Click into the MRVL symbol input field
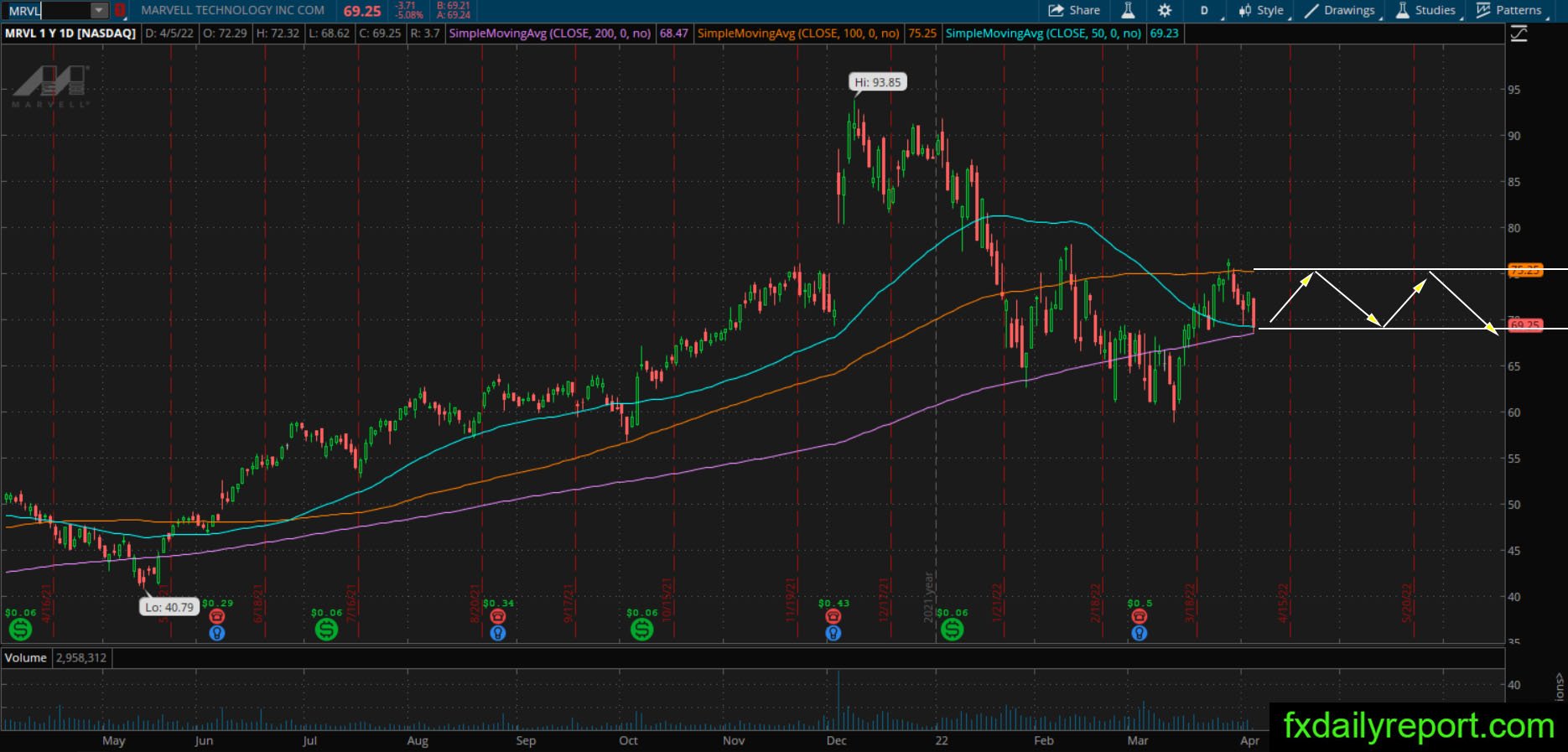1568x752 pixels. click(x=49, y=11)
